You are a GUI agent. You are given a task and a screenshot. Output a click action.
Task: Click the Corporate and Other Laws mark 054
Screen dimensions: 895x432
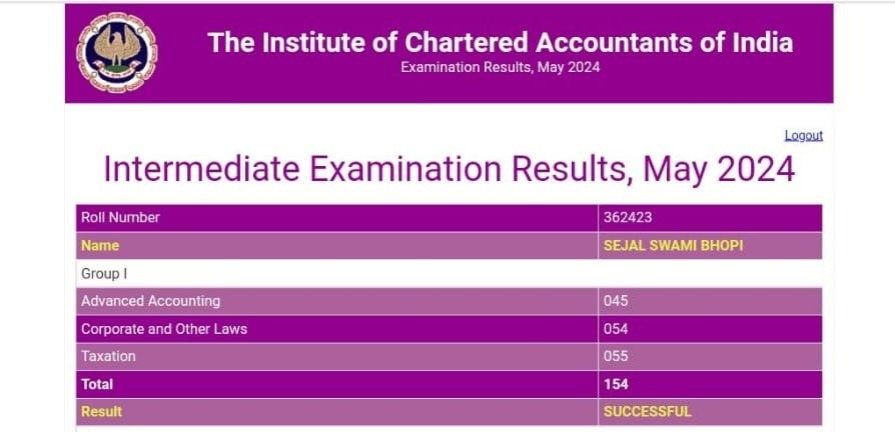(x=616, y=329)
